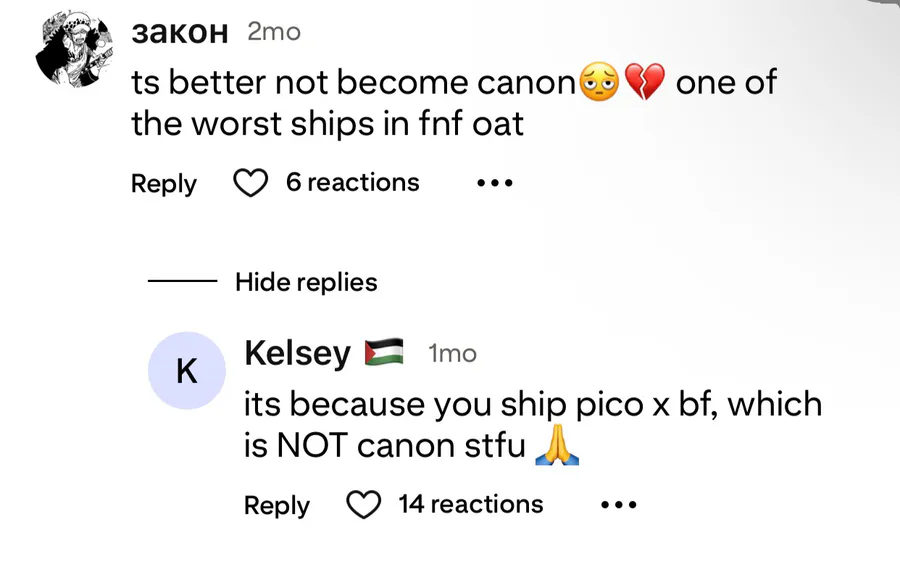The width and height of the screenshot is (900, 585).
Task: Click the 2mo timestamp on закон's comment
Action: tap(273, 32)
